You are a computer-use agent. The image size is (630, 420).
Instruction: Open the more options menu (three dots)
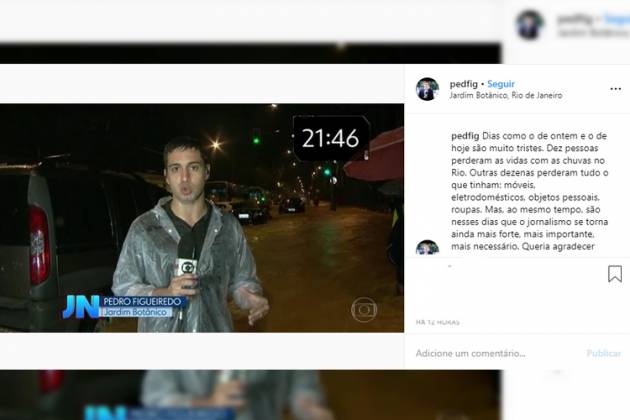pyautogui.click(x=615, y=89)
